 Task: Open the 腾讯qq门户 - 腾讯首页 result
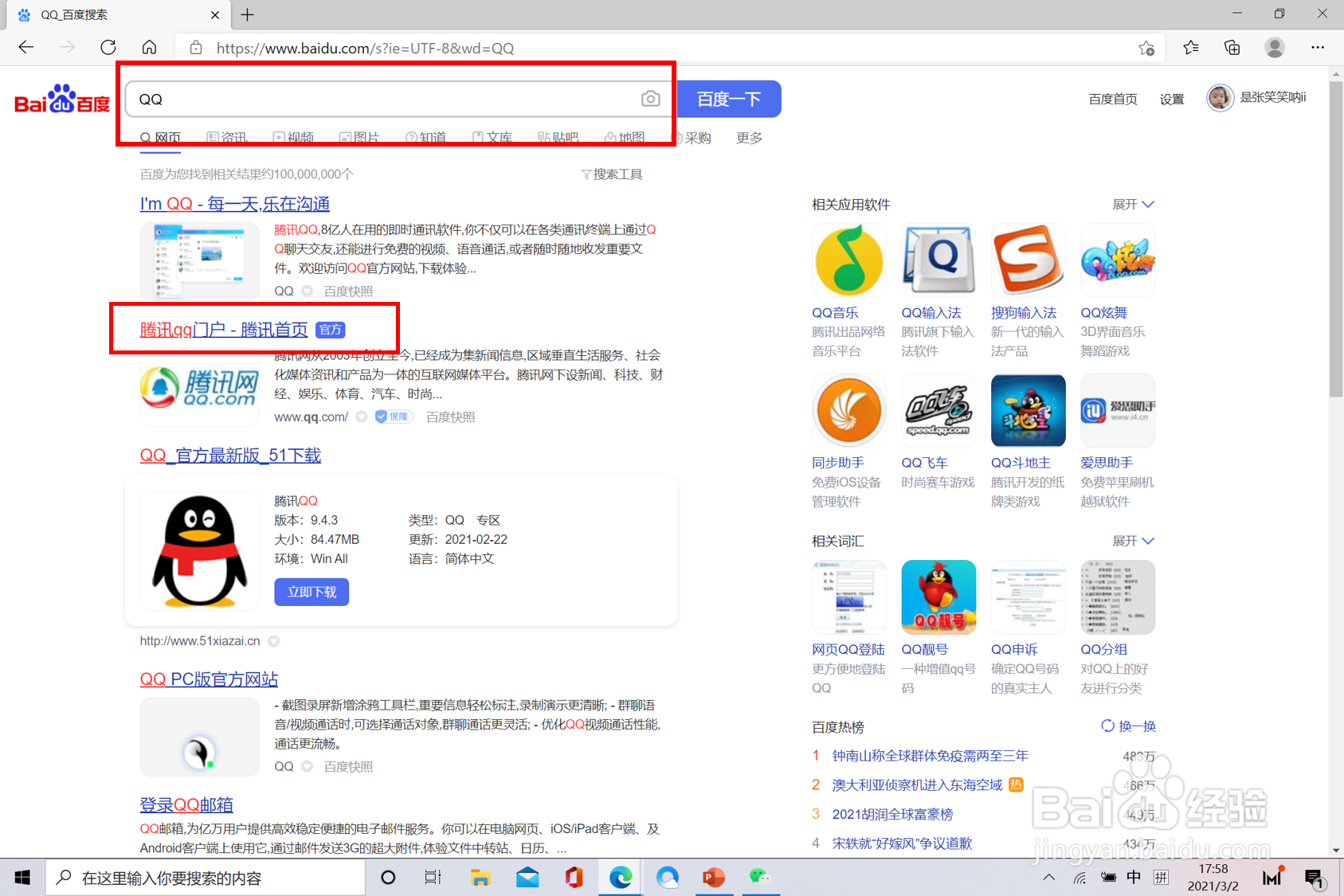point(224,330)
